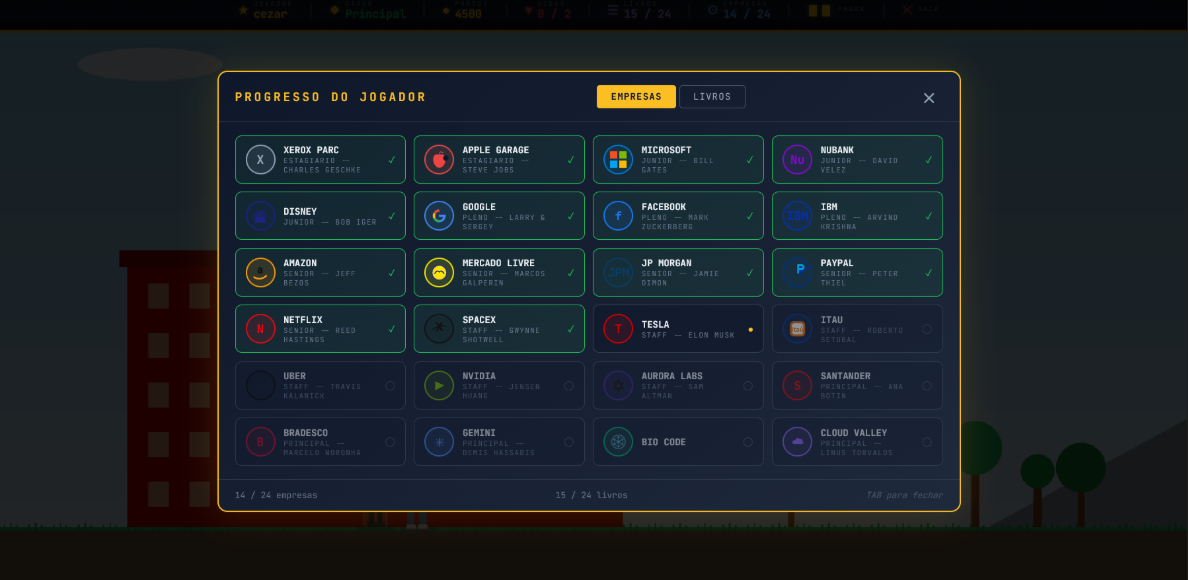The width and height of the screenshot is (1188, 580).
Task: Close the player progress dialog
Action: pyautogui.click(x=929, y=98)
